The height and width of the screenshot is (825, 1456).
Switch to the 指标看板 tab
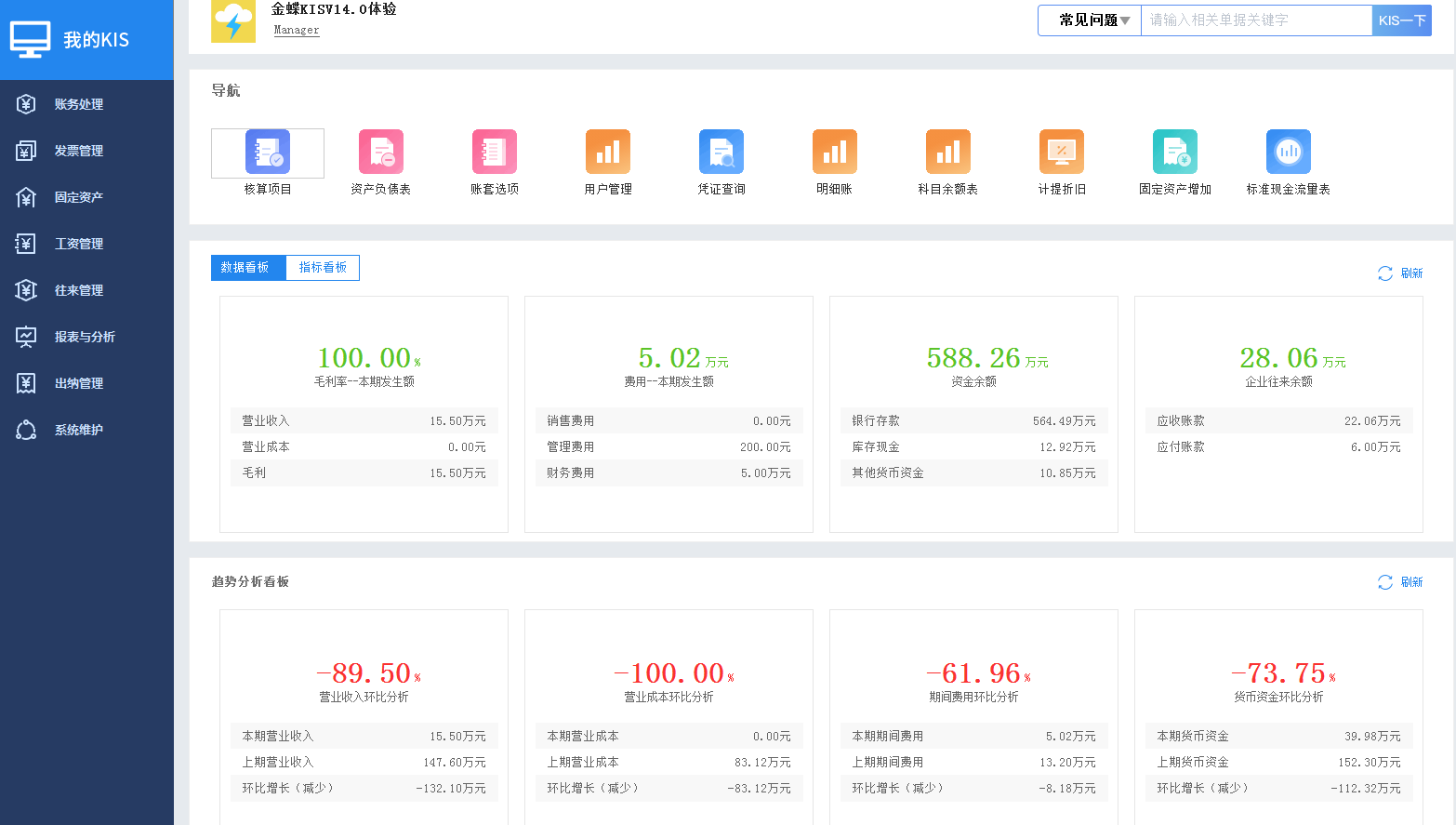pyautogui.click(x=323, y=268)
